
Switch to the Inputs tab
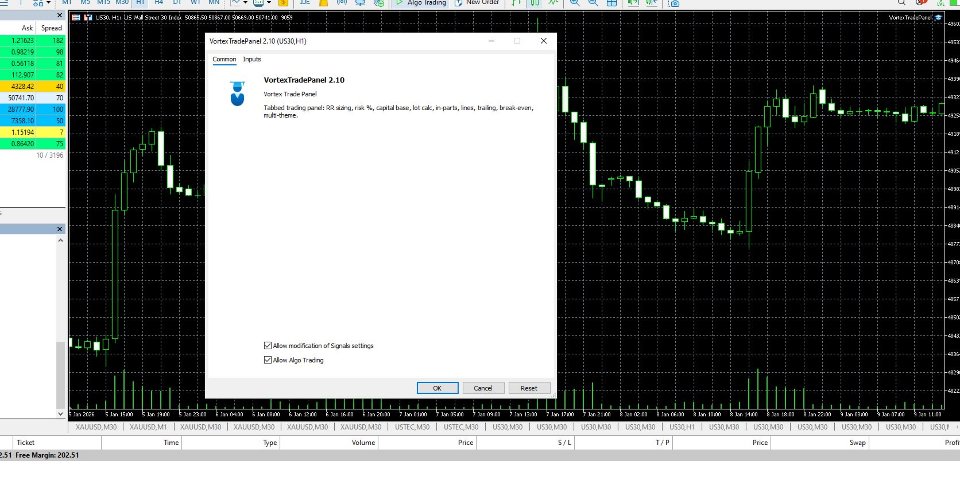(x=252, y=59)
